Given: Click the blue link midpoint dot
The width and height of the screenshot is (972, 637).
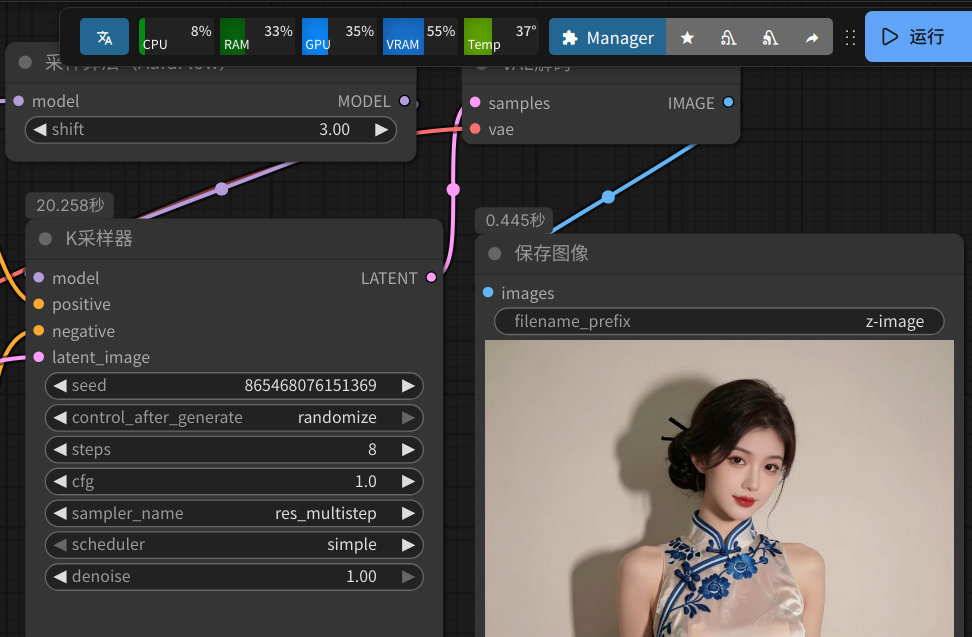Looking at the screenshot, I should coord(608,197).
